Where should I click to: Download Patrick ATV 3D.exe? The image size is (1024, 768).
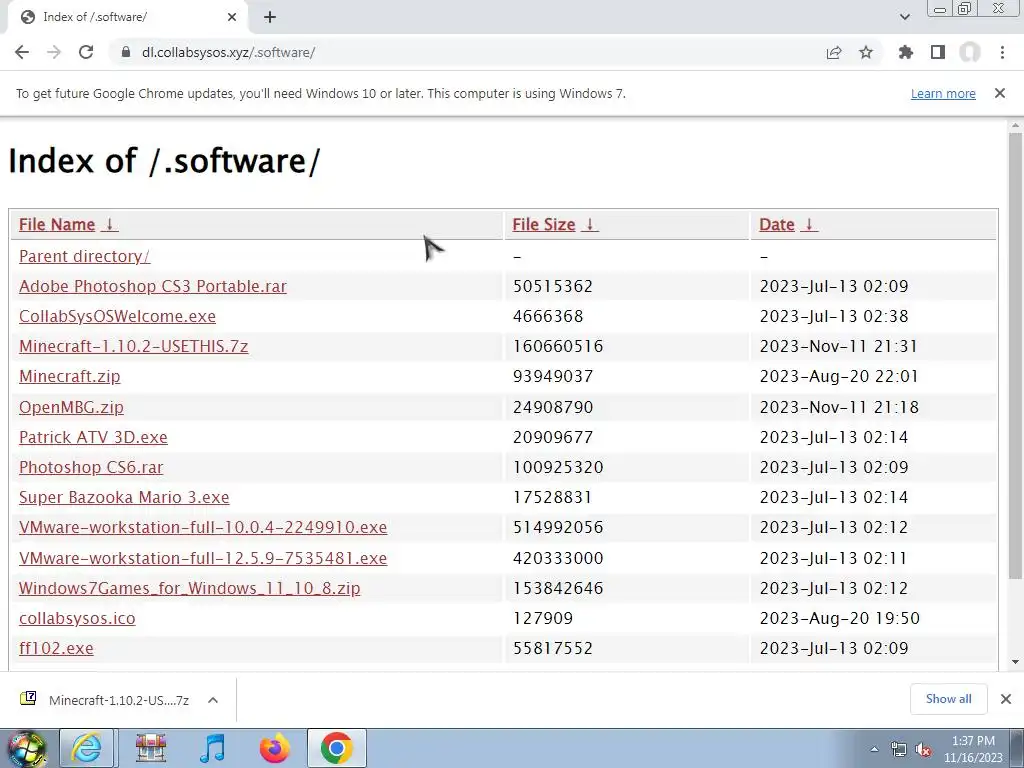(x=93, y=437)
